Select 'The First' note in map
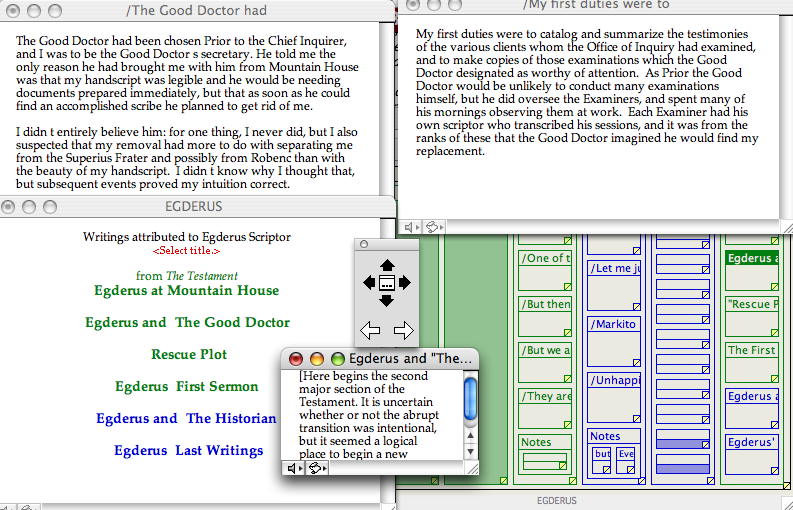Image resolution: width=793 pixels, height=510 pixels. 752,363
